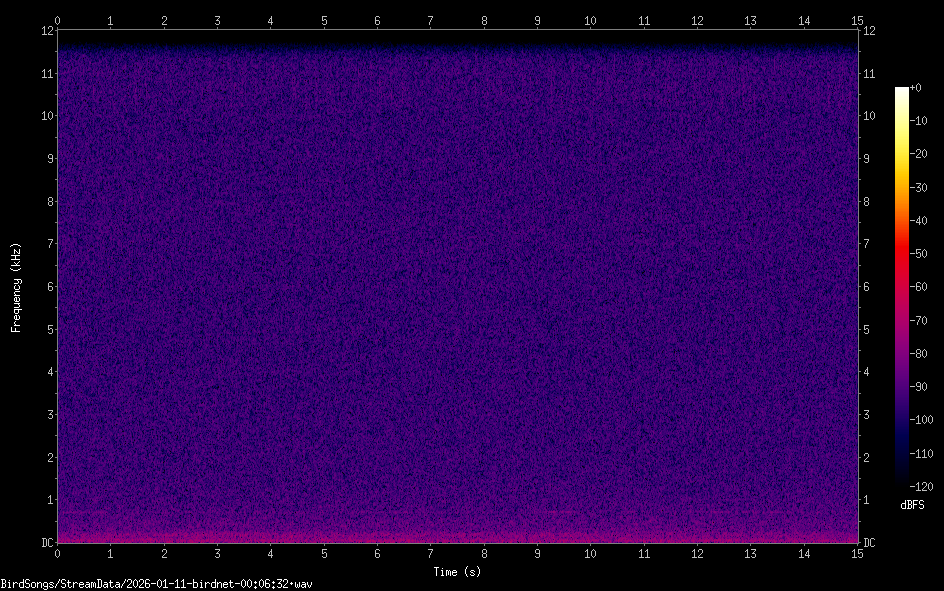Select the 10-second label on the top time axis
This screenshot has height=591, width=944.
pos(590,19)
